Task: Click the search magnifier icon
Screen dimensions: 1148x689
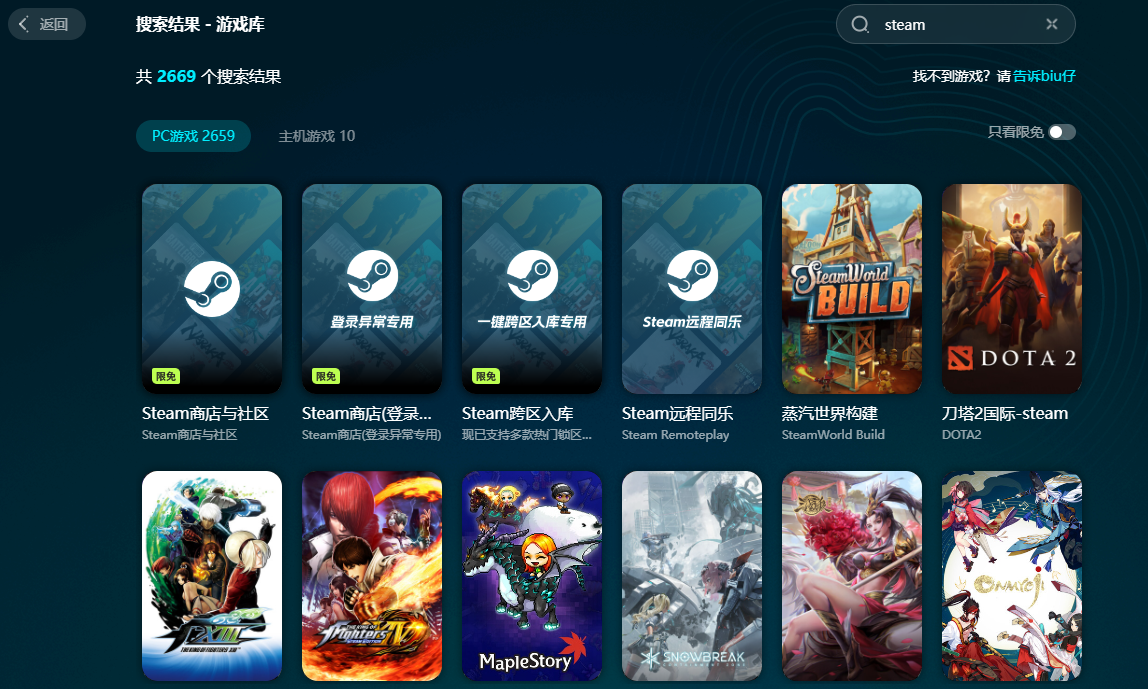Action: (860, 25)
